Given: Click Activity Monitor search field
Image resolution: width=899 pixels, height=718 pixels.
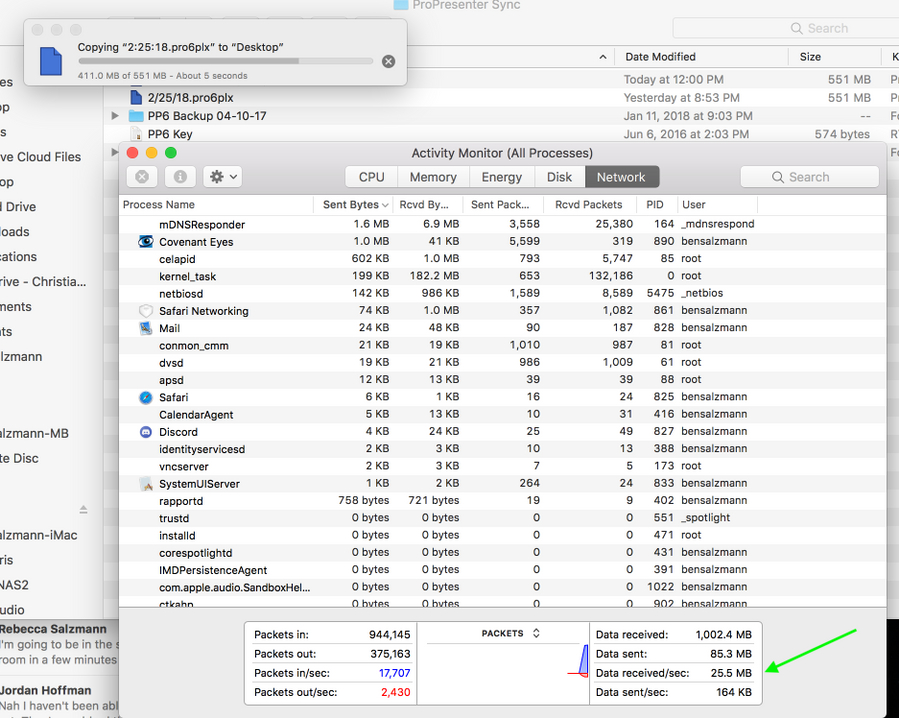Looking at the screenshot, I should (810, 177).
